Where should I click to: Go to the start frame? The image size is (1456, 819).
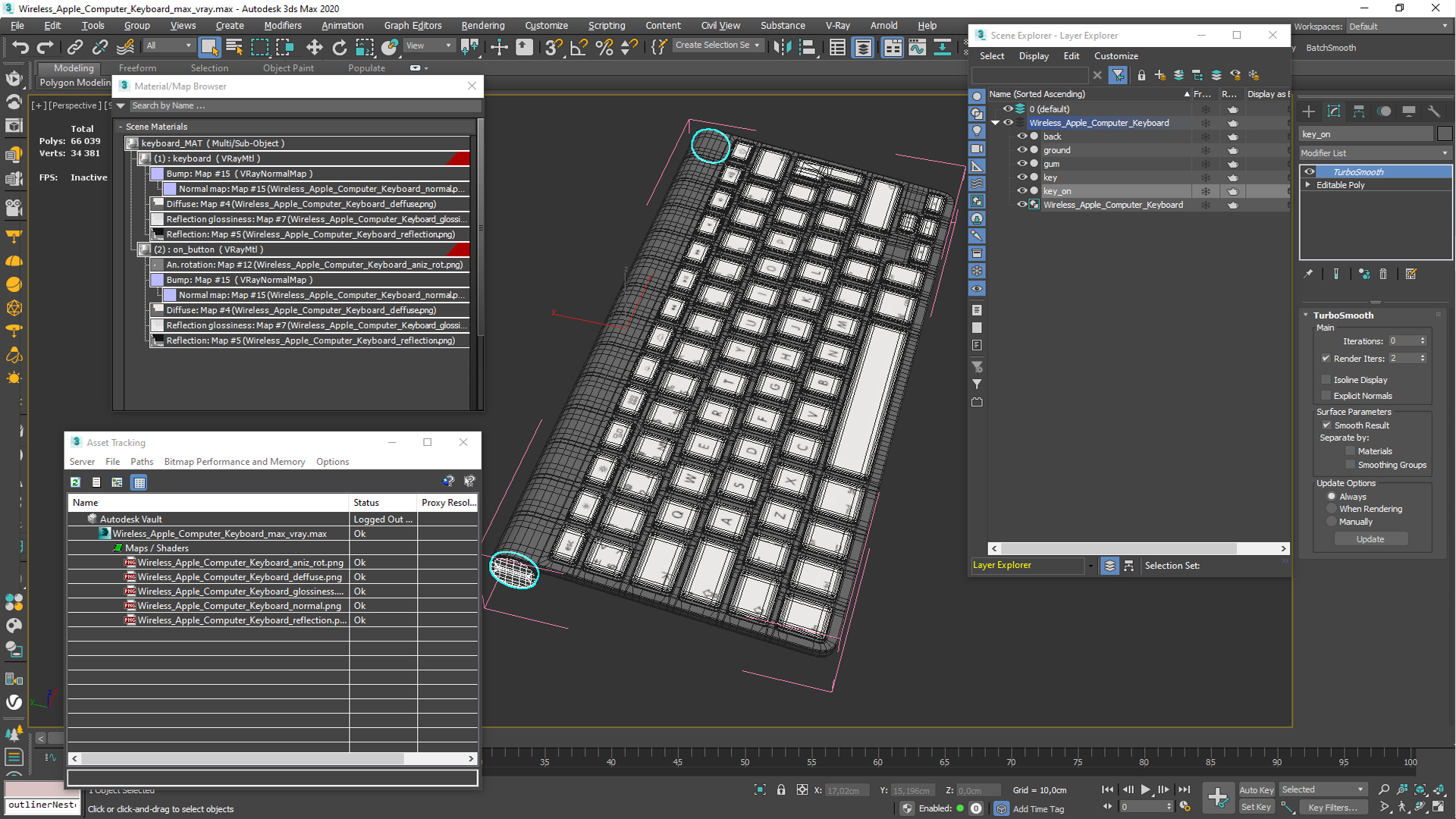coord(1108,789)
